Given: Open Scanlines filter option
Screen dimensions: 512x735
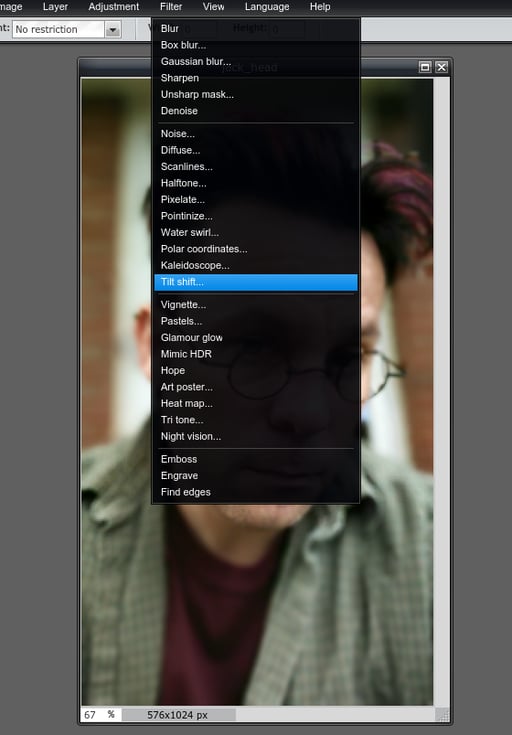Looking at the screenshot, I should pos(256,166).
